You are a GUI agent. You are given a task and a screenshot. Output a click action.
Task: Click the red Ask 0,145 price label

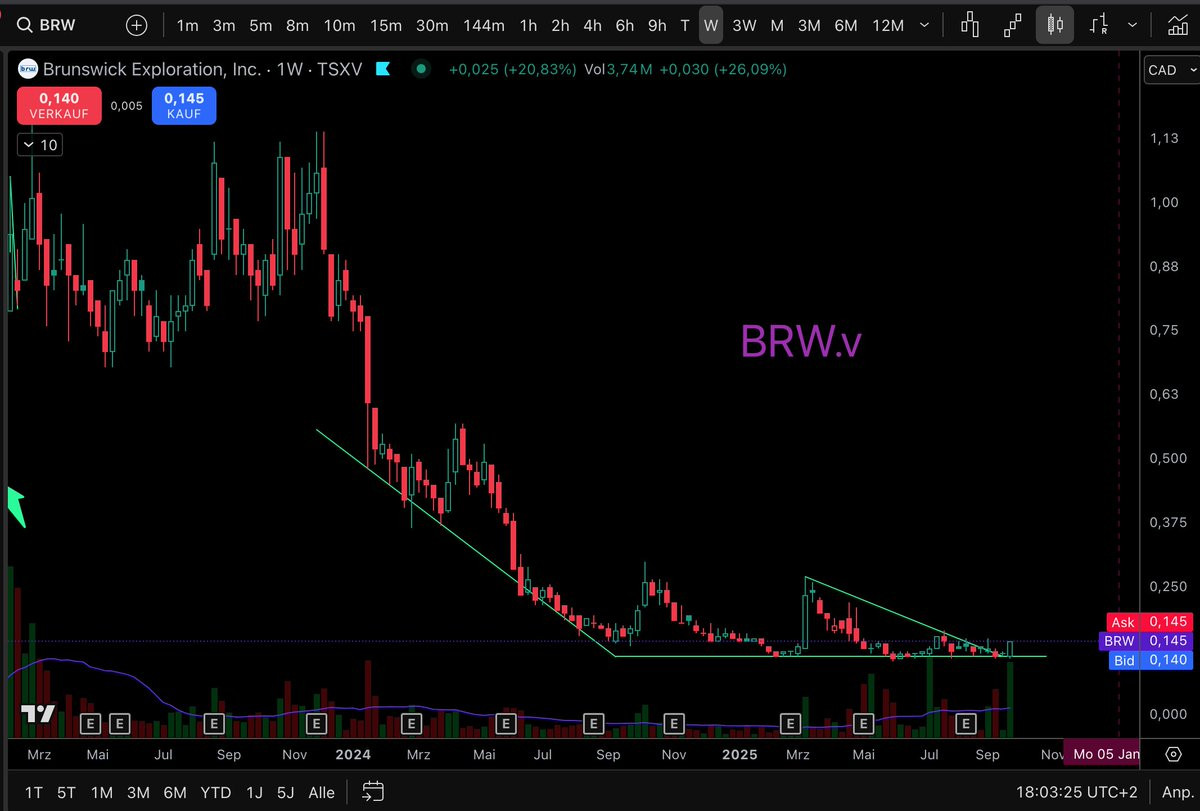click(x=1150, y=622)
